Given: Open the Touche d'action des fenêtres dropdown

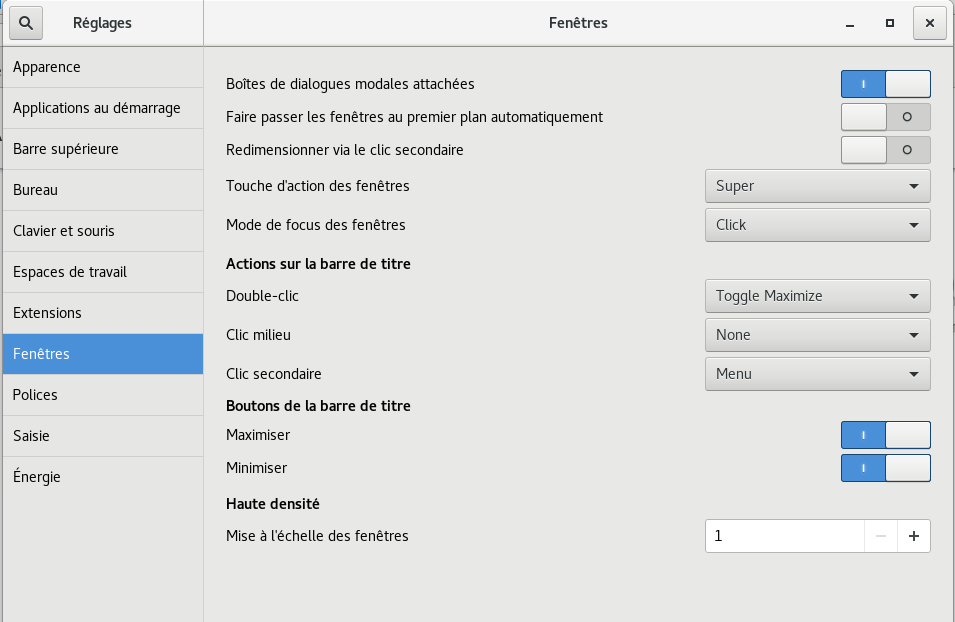Looking at the screenshot, I should pos(817,186).
